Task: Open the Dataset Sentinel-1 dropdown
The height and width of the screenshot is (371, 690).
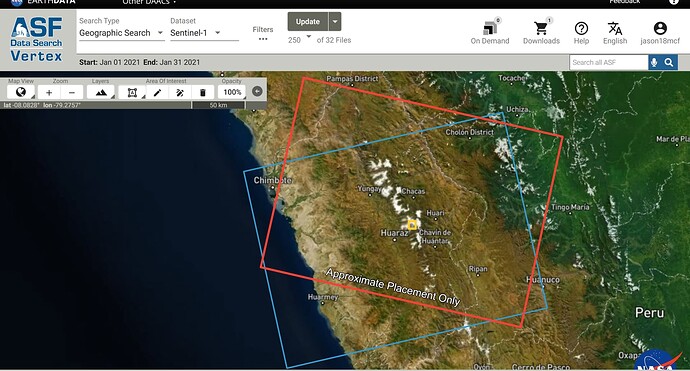Action: [x=204, y=33]
